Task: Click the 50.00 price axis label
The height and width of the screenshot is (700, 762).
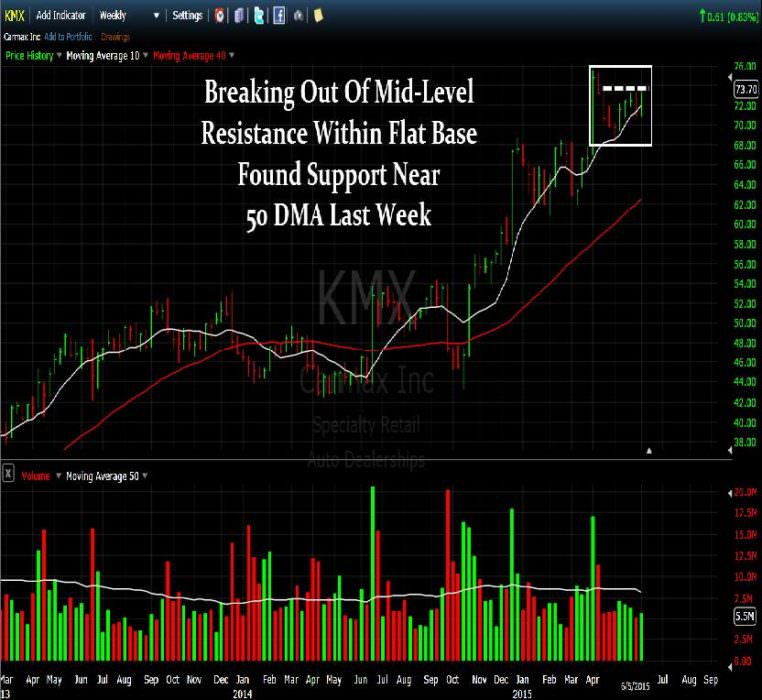Action: point(745,323)
